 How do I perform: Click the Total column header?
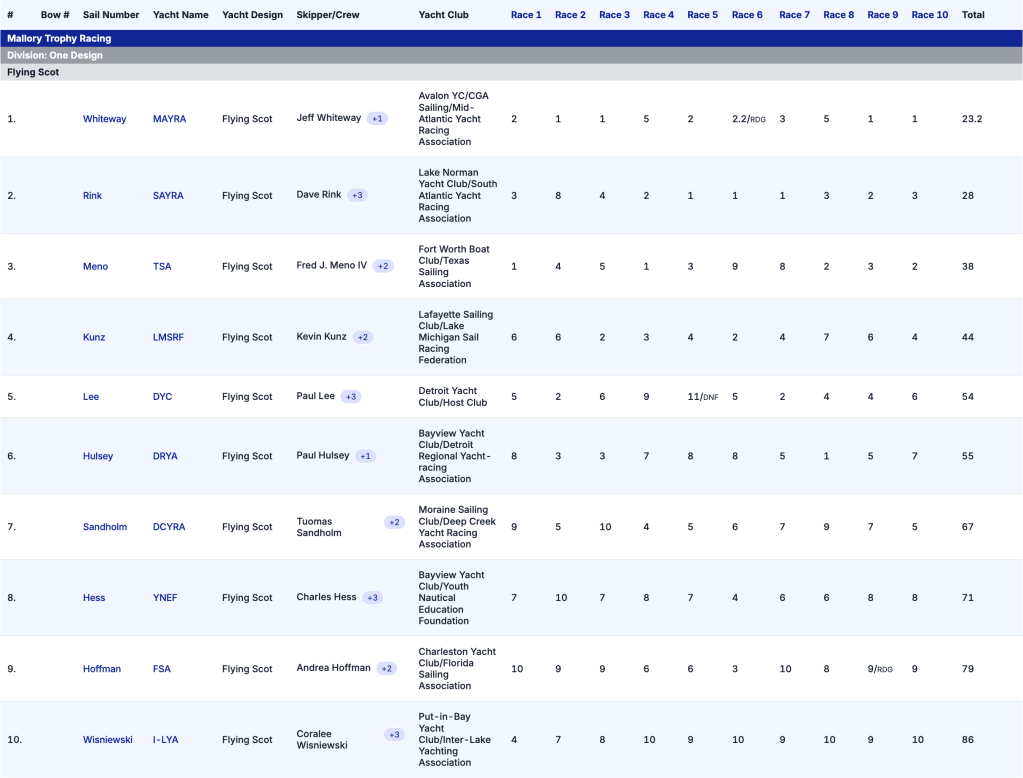pos(972,15)
